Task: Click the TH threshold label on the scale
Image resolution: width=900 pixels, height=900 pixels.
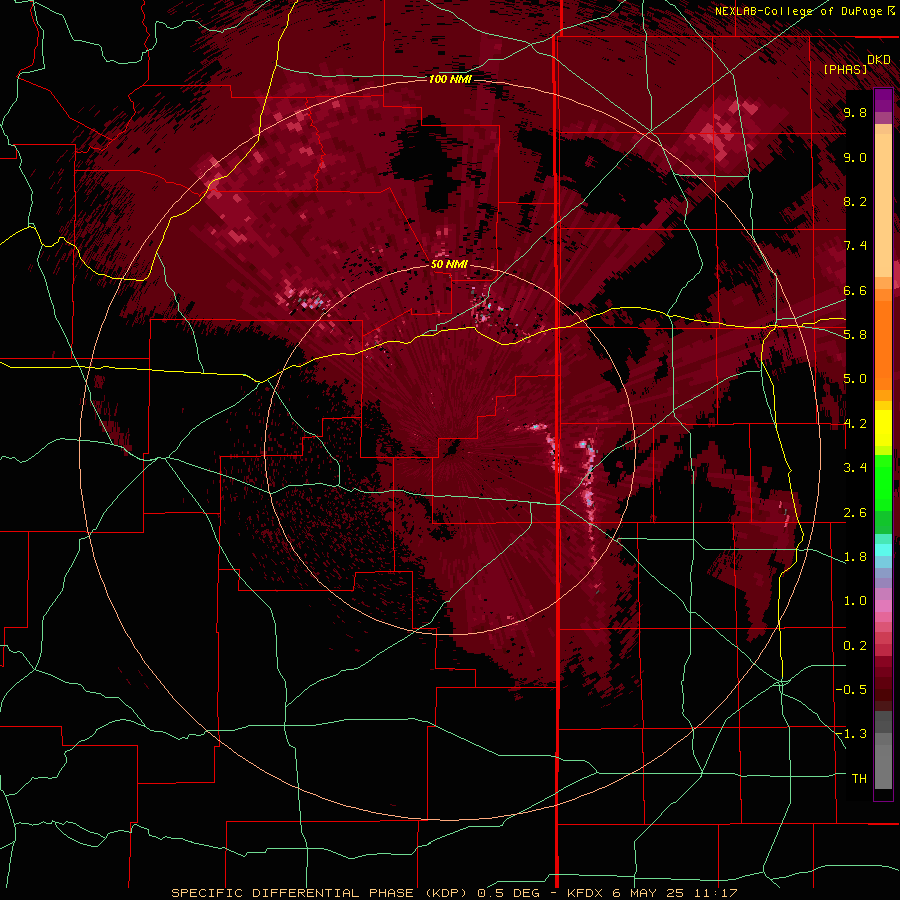Action: click(x=859, y=779)
